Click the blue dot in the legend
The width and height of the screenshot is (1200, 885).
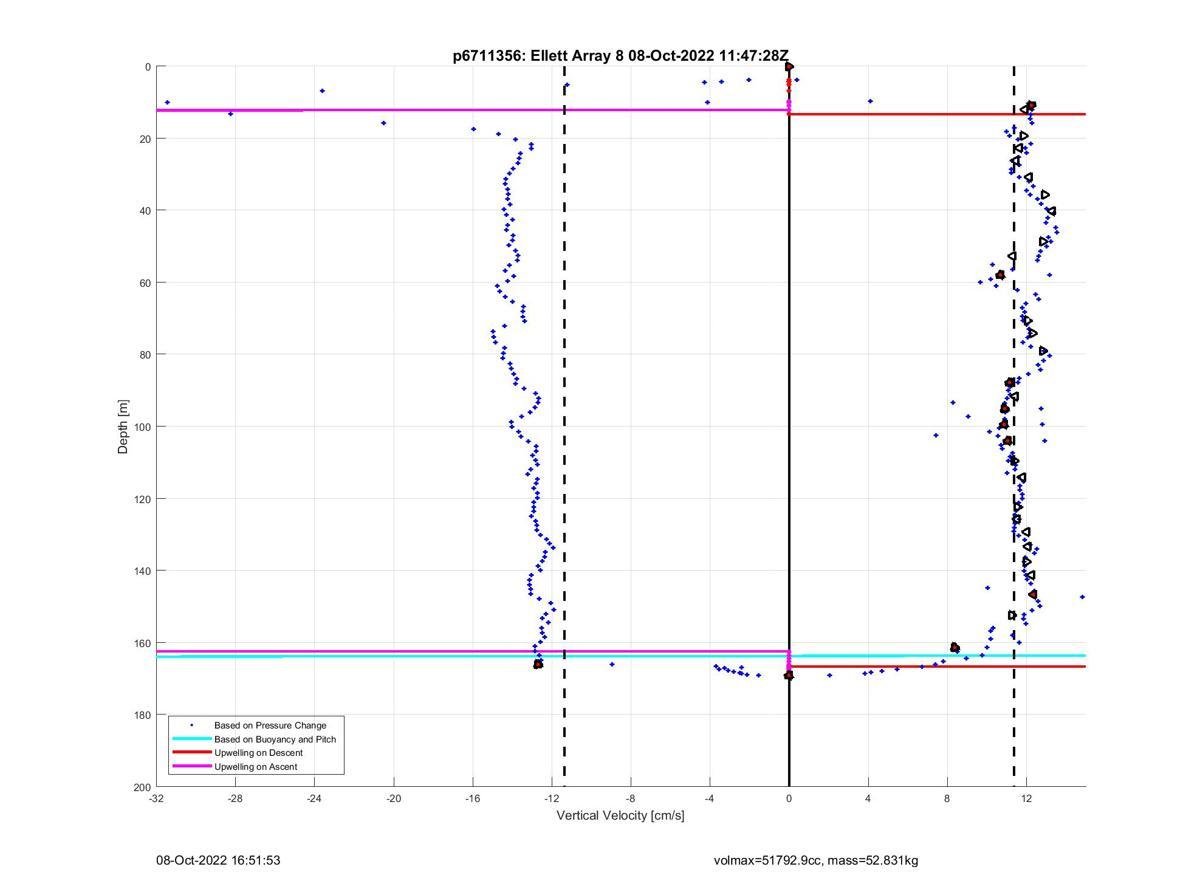191,725
